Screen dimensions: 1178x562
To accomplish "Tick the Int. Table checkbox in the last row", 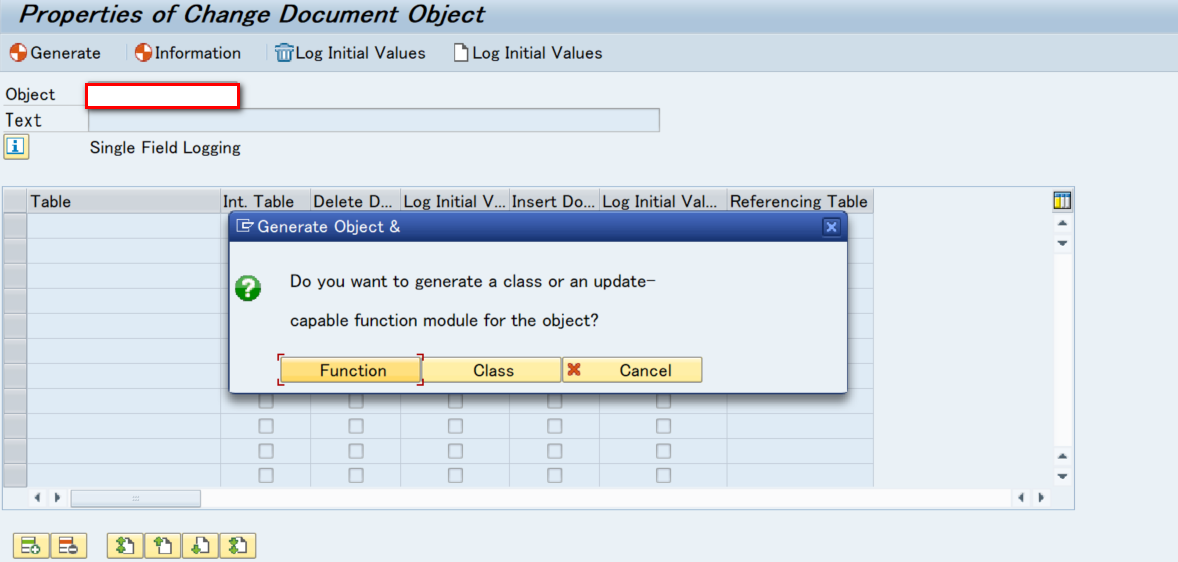I will [x=266, y=476].
